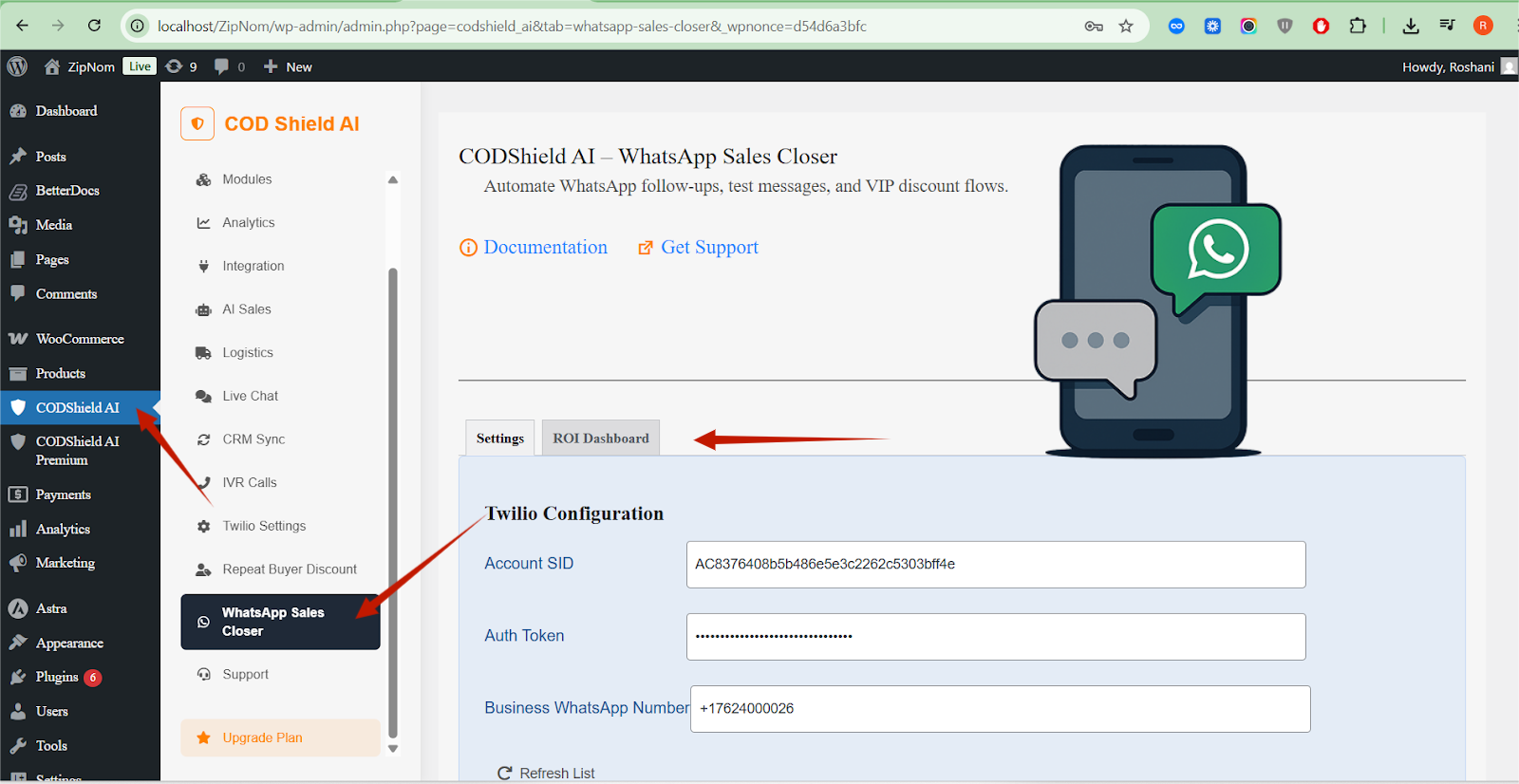This screenshot has height=784, width=1519.
Task: Open Live Chat bubbles icon
Action: (203, 397)
